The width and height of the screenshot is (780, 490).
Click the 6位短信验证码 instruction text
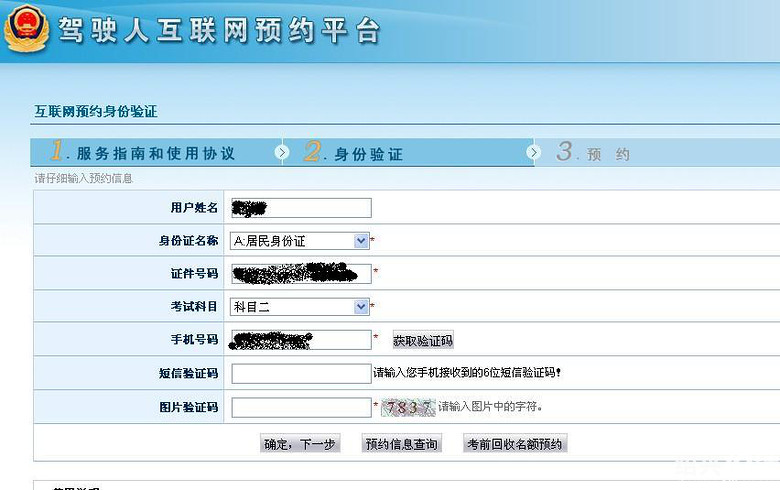(467, 373)
